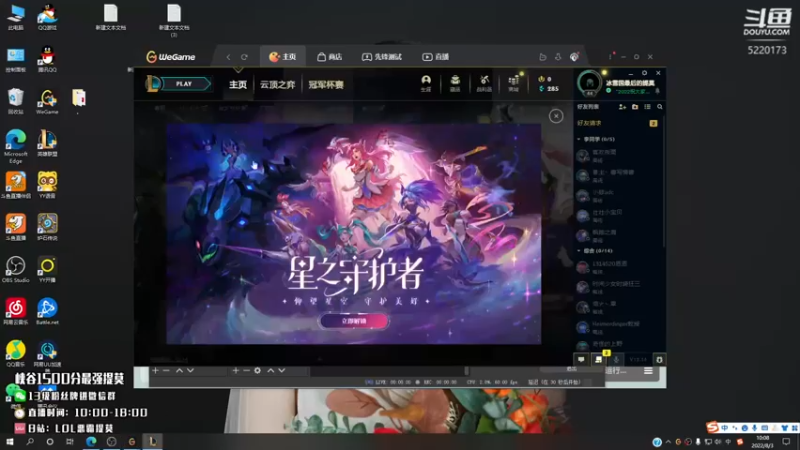Open WeGame download icon in title bar
This screenshot has height=450, width=800.
(558, 57)
